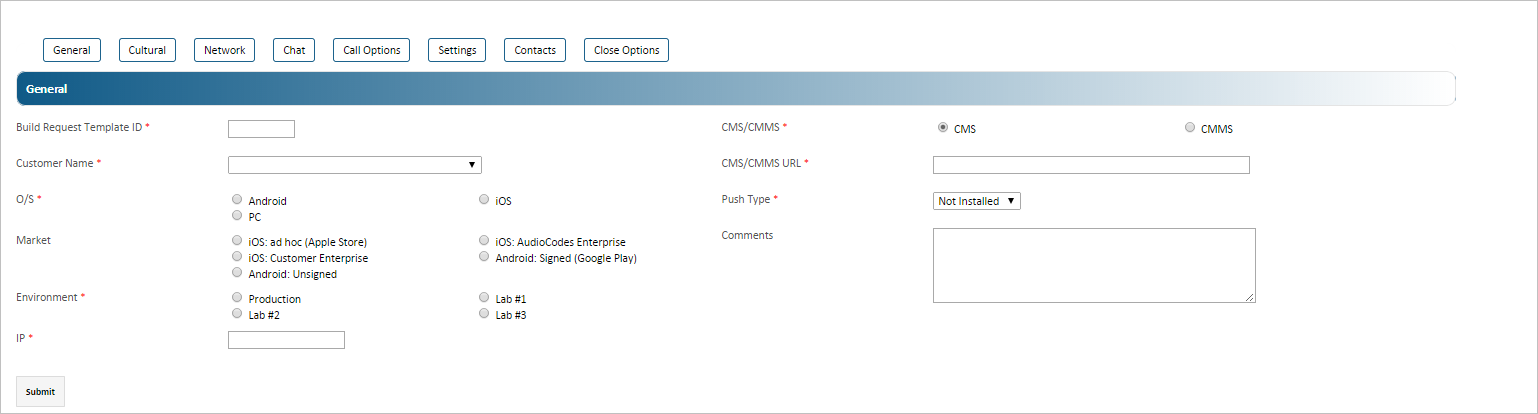Open the Customer Name dropdown

tap(355, 165)
